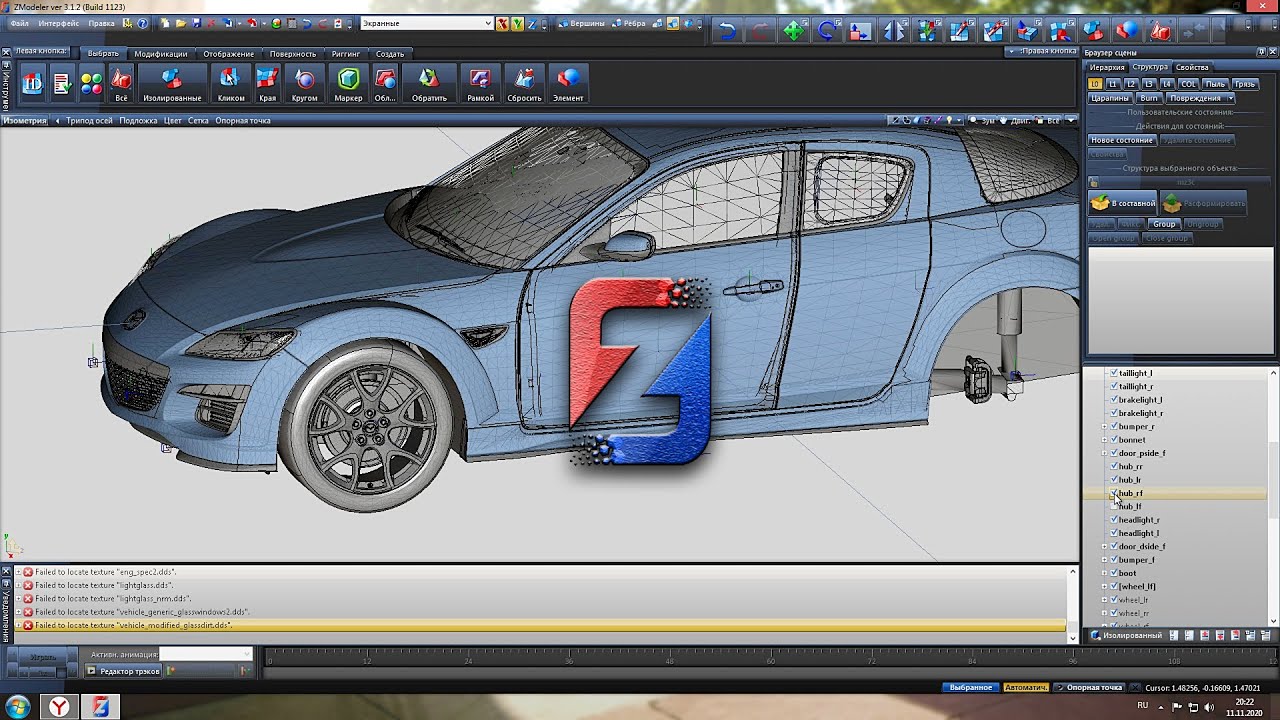Click the В составной button
1280x720 pixels.
[x=1123, y=203]
